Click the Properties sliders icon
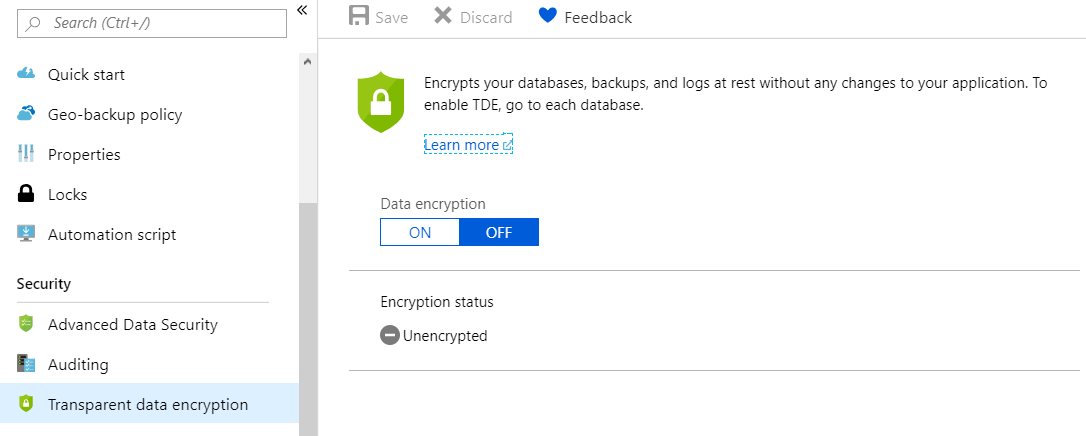 [x=27, y=154]
